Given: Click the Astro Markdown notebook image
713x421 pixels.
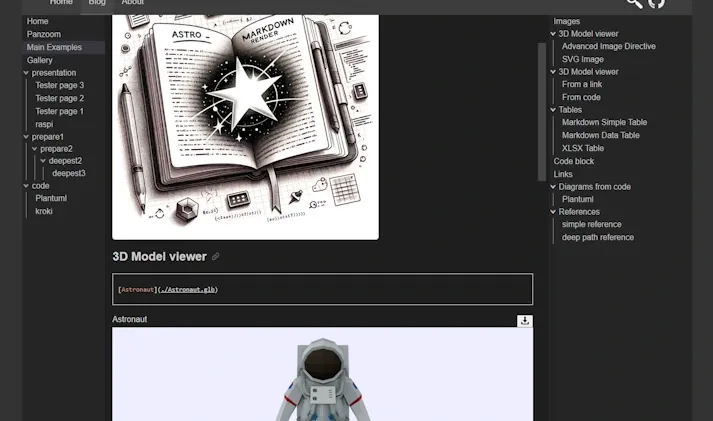Looking at the screenshot, I should [245, 125].
